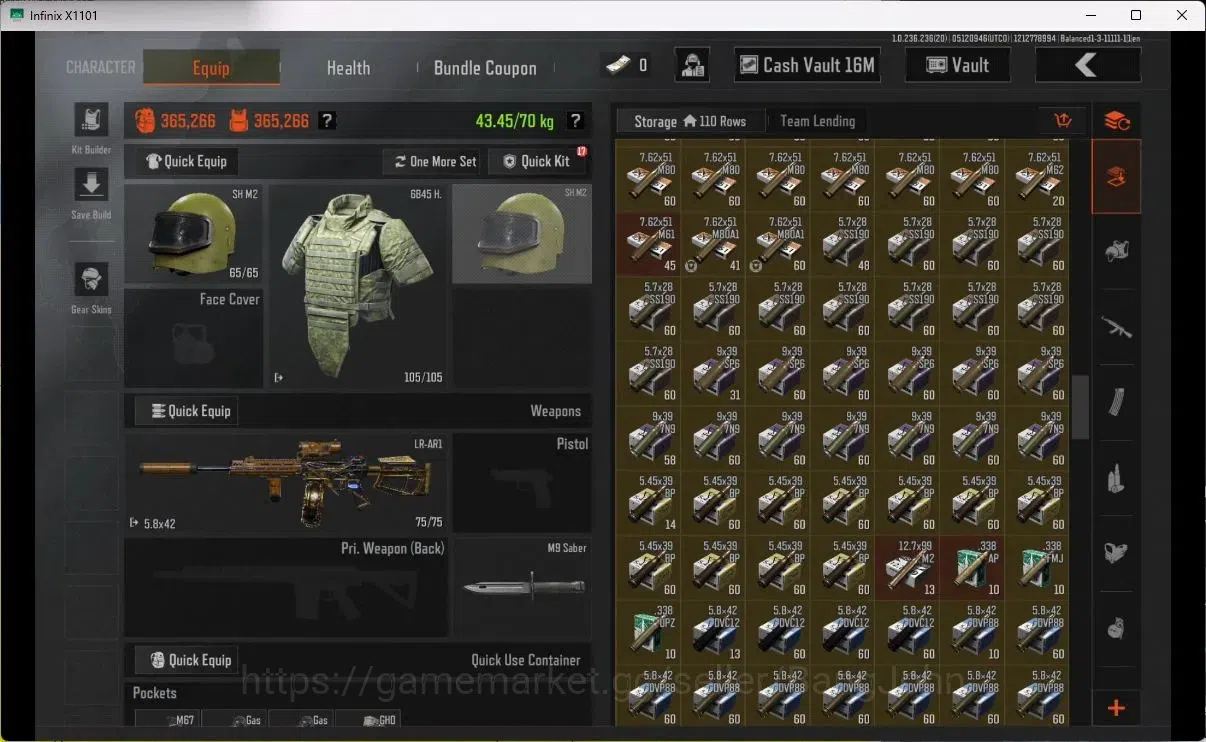This screenshot has width=1206, height=742.
Task: Click the Weapons section label
Action: coord(555,411)
